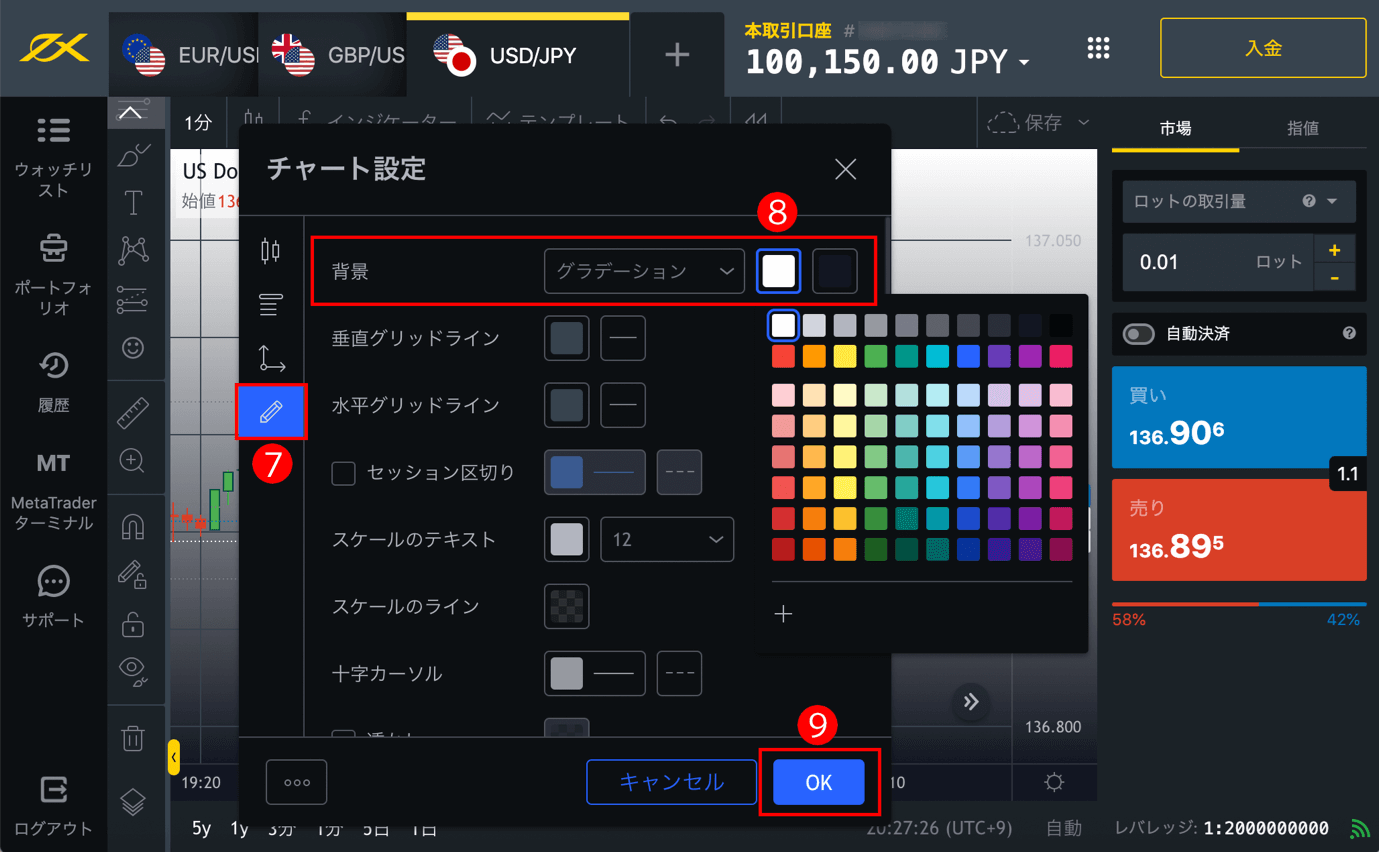Decrease lot size with minus button

click(x=1334, y=277)
